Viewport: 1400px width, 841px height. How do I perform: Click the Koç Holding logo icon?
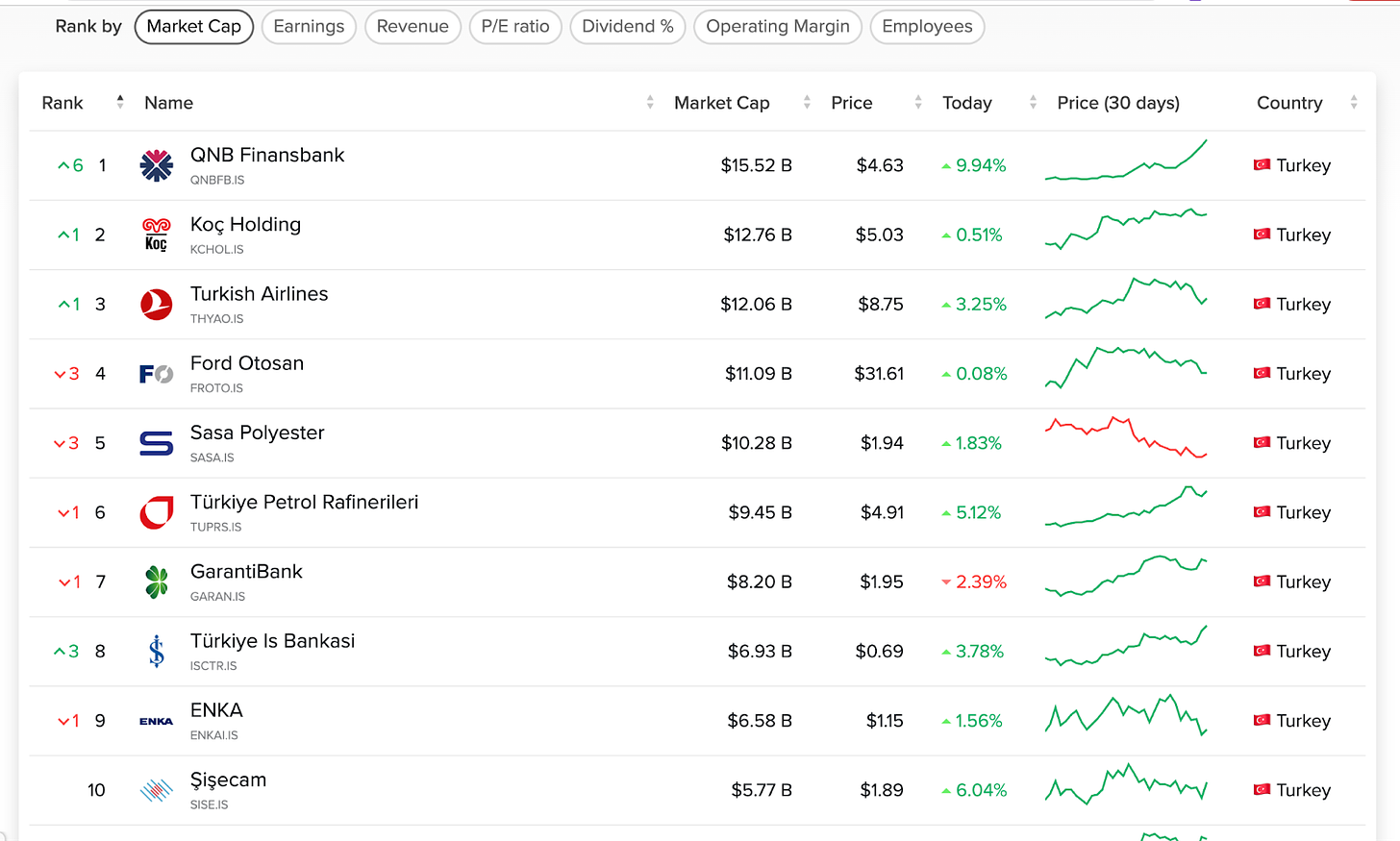(x=156, y=235)
